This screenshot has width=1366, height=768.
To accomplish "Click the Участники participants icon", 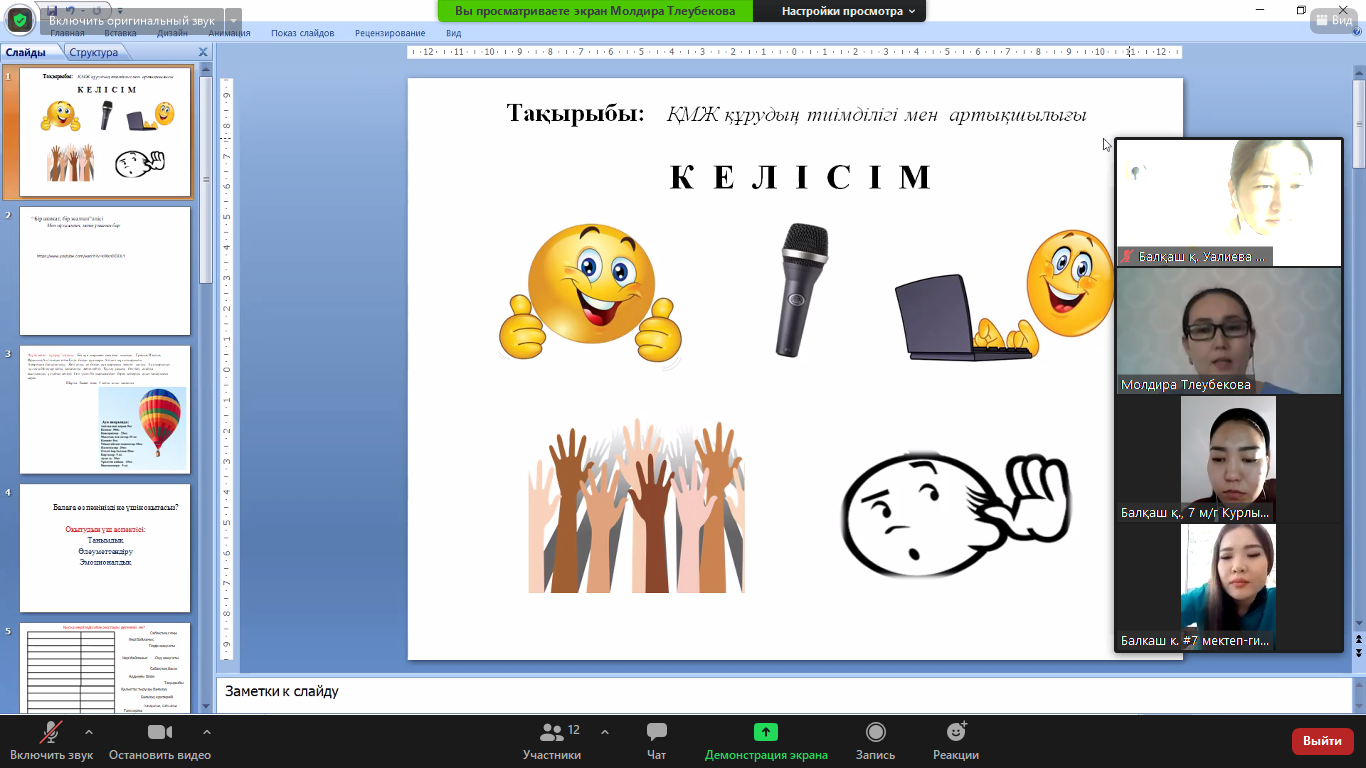I will (551, 732).
